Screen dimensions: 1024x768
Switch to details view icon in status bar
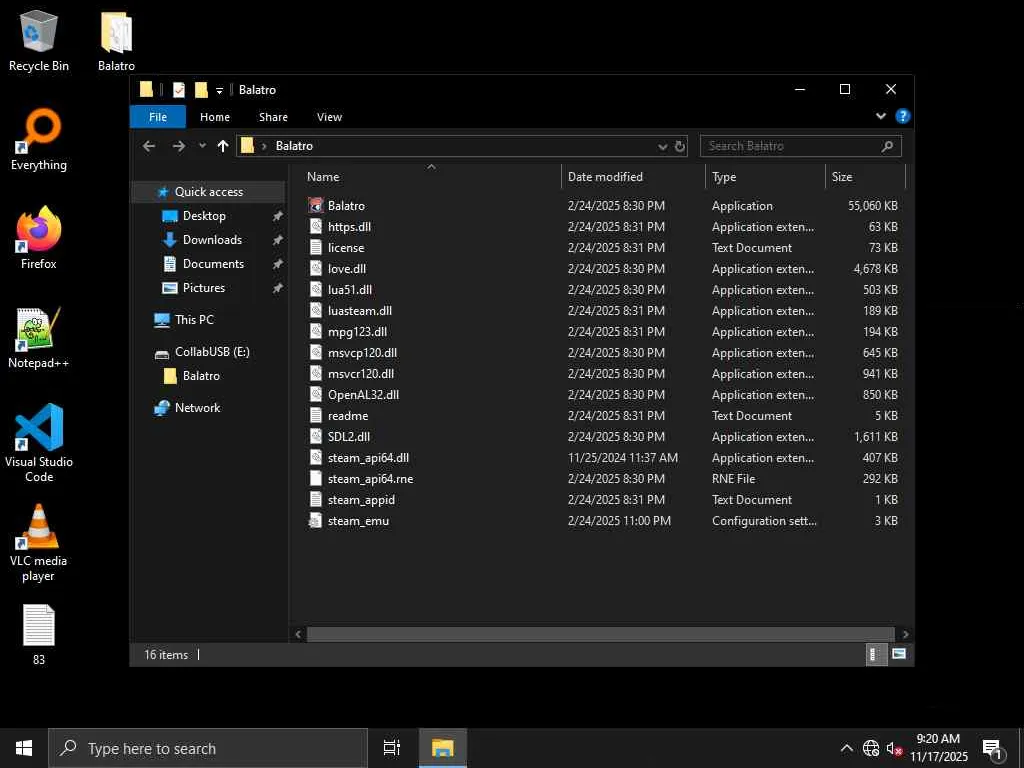[875, 654]
